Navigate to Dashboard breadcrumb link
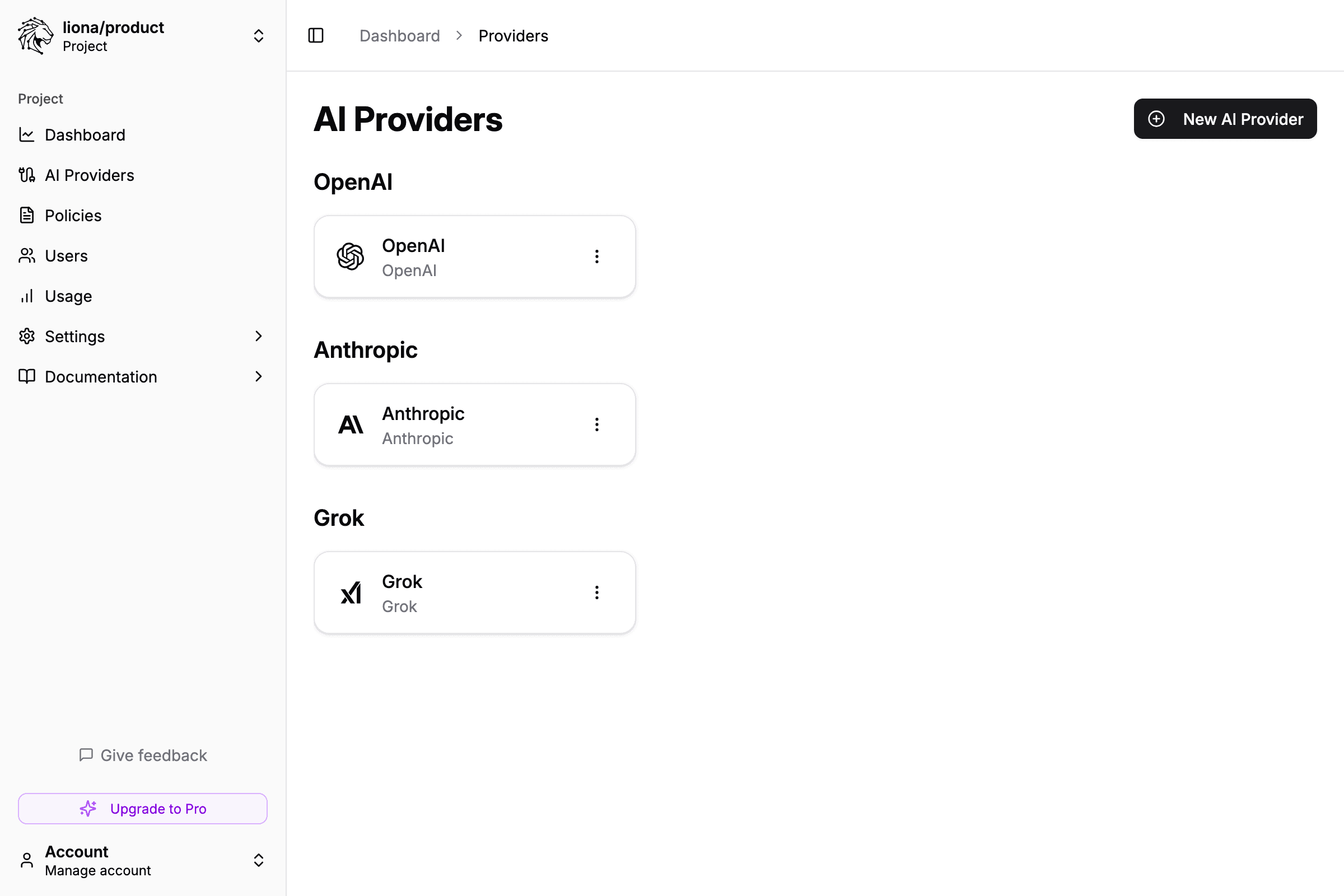The height and width of the screenshot is (896, 1344). coord(399,35)
